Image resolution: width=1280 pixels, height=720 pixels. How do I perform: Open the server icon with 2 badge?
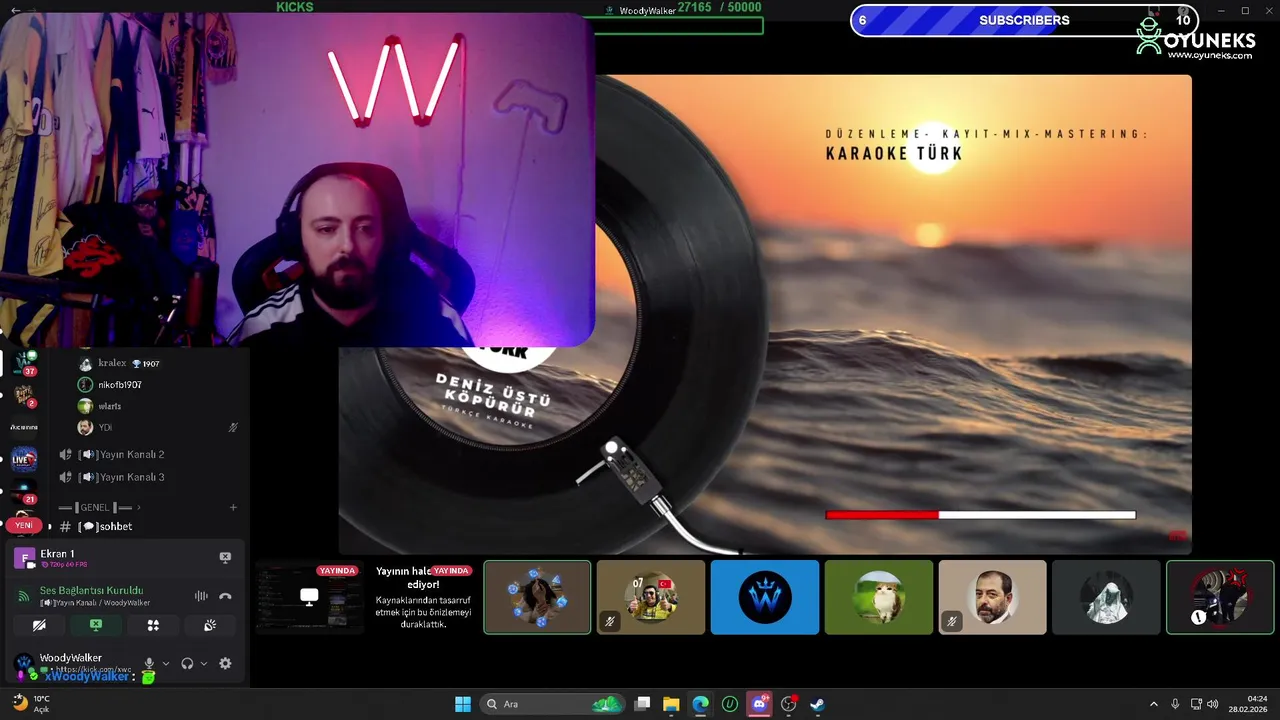coord(24,395)
